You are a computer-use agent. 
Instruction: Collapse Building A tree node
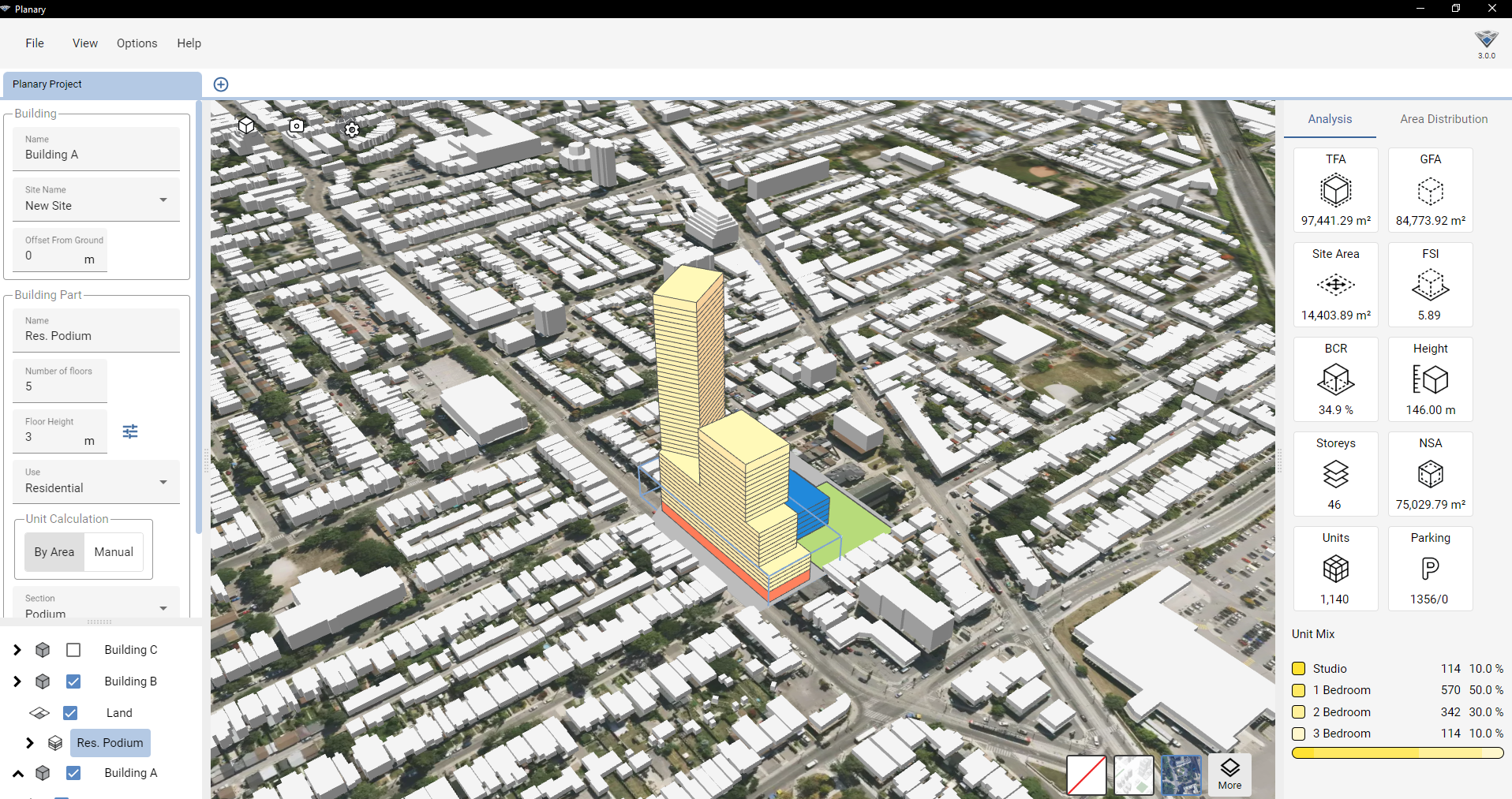point(17,773)
